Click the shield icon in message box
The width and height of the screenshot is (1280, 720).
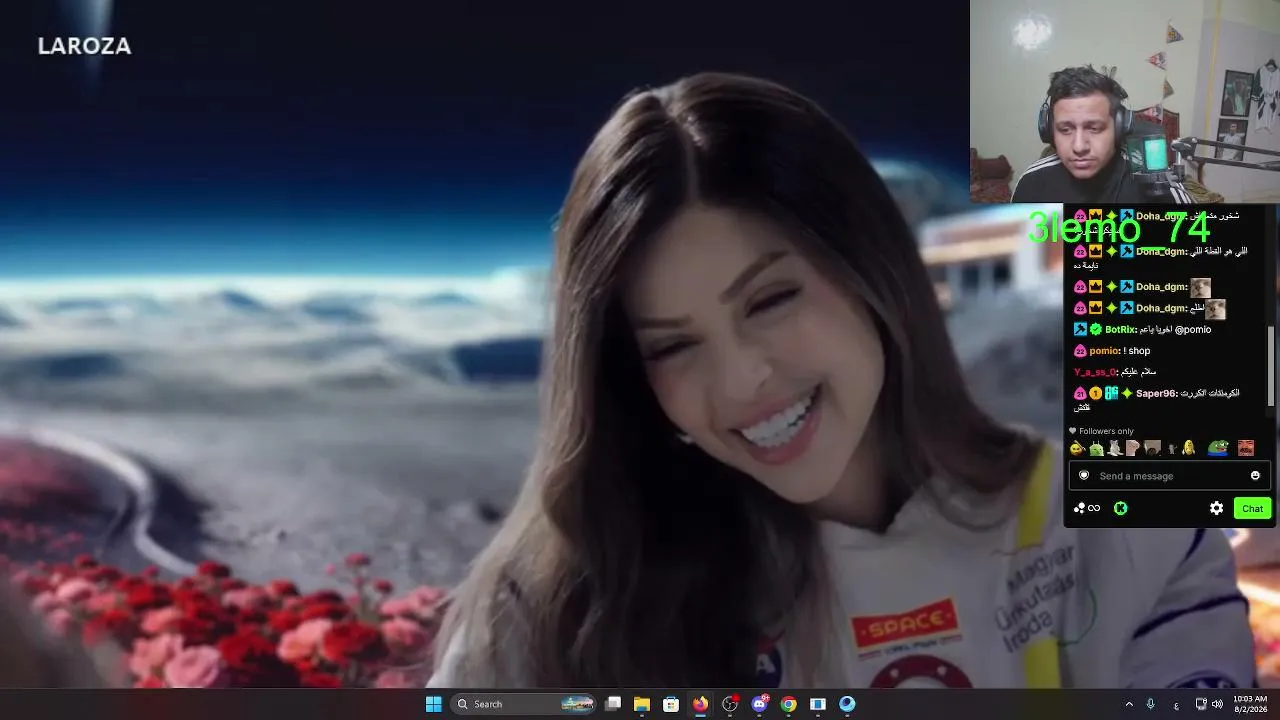1084,476
